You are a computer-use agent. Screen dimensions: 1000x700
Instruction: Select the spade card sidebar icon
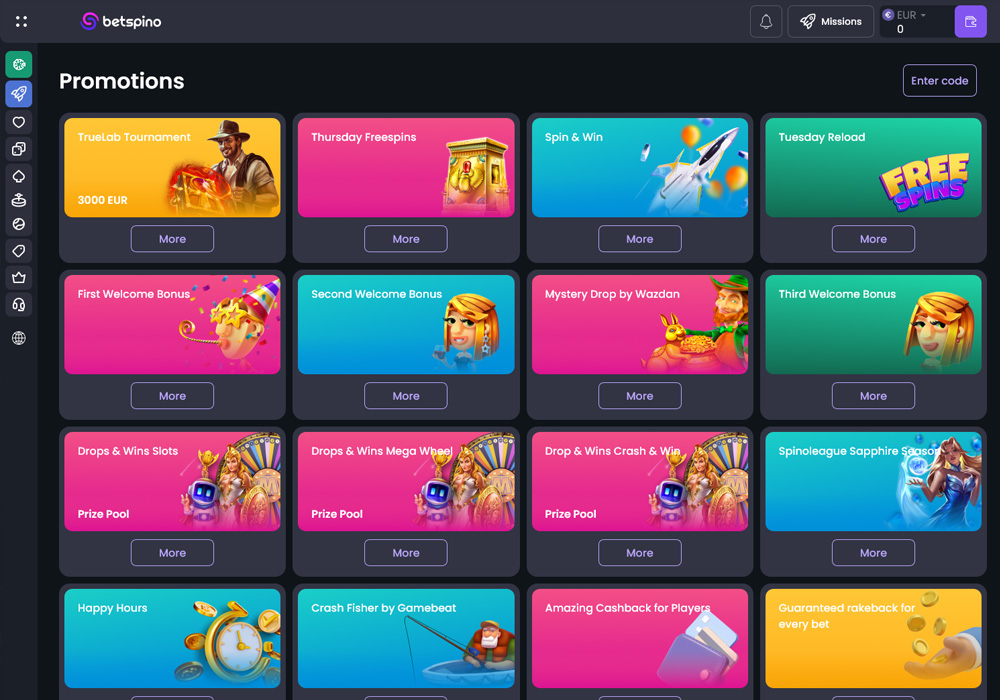coord(19,176)
